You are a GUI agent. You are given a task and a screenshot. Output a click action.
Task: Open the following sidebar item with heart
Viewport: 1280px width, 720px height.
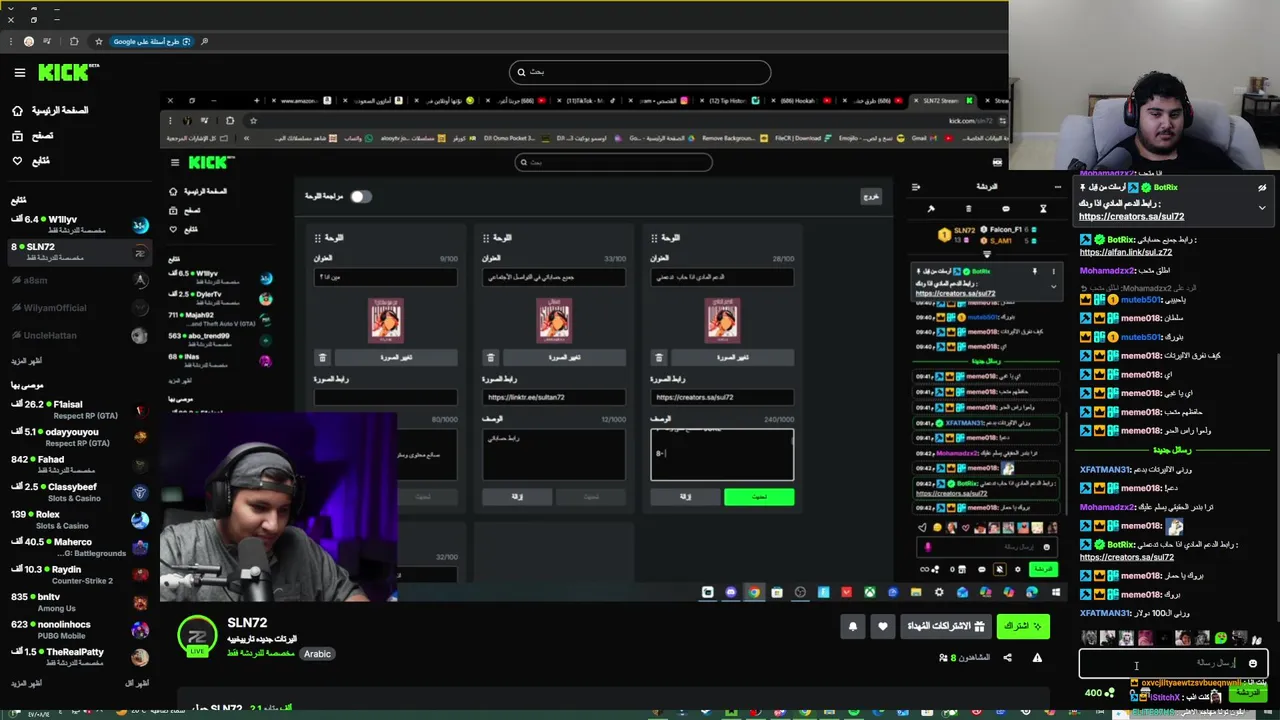coord(30,160)
